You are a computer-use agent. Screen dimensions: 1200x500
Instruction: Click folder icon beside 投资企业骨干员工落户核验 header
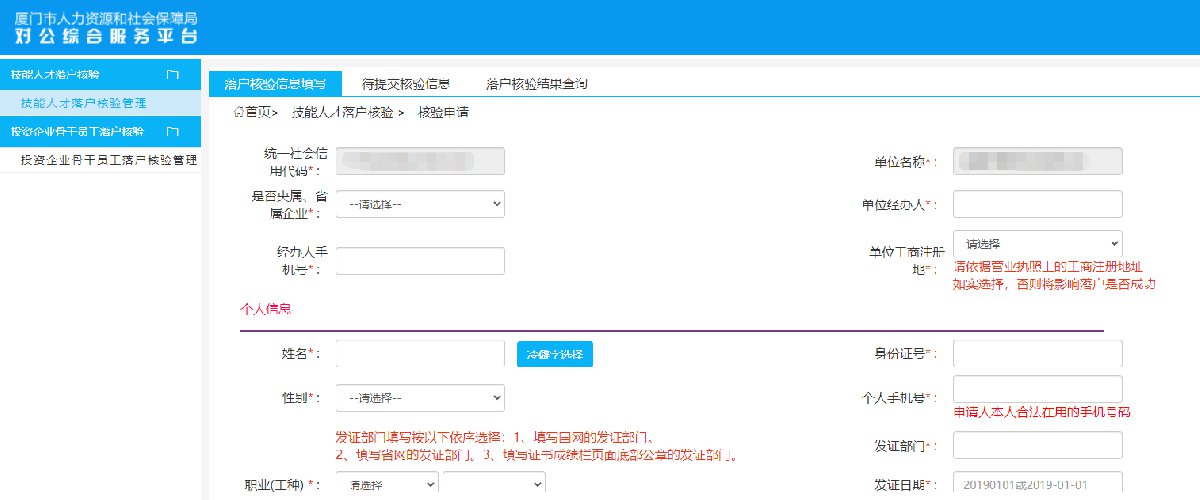point(172,131)
